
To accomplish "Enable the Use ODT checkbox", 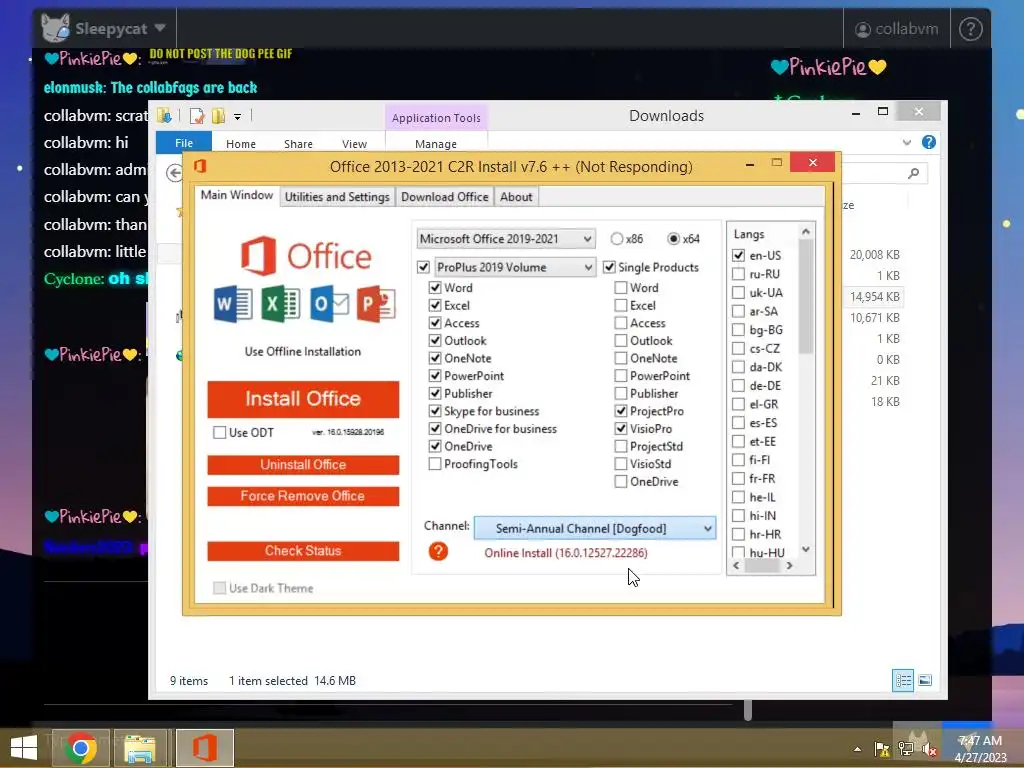I will pos(219,432).
